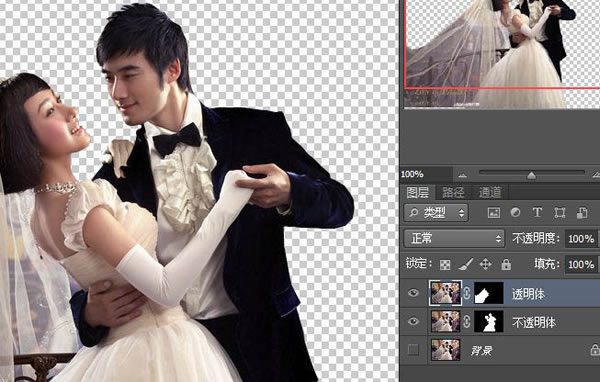Screen dimensions: 600x382
Task: Select the 透明体 layer mask thumbnail
Action: (489, 293)
